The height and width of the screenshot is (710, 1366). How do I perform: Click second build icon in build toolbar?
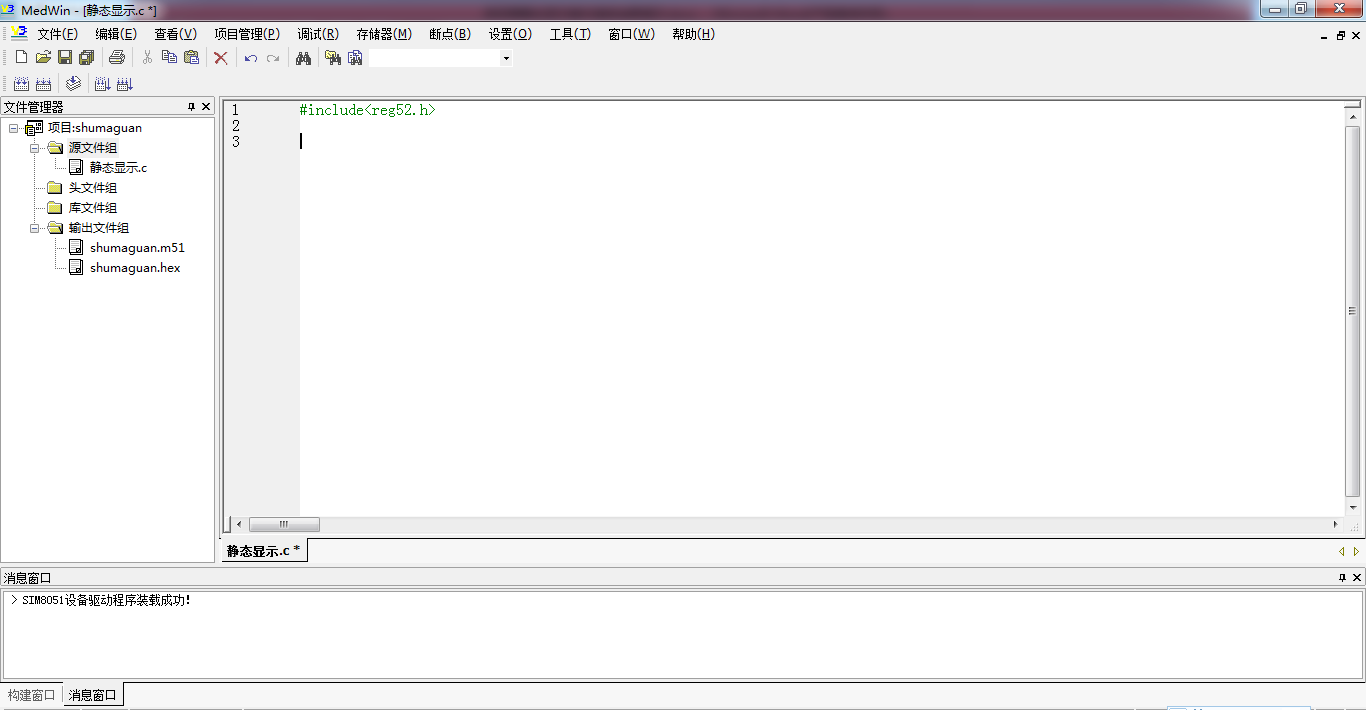[43, 84]
